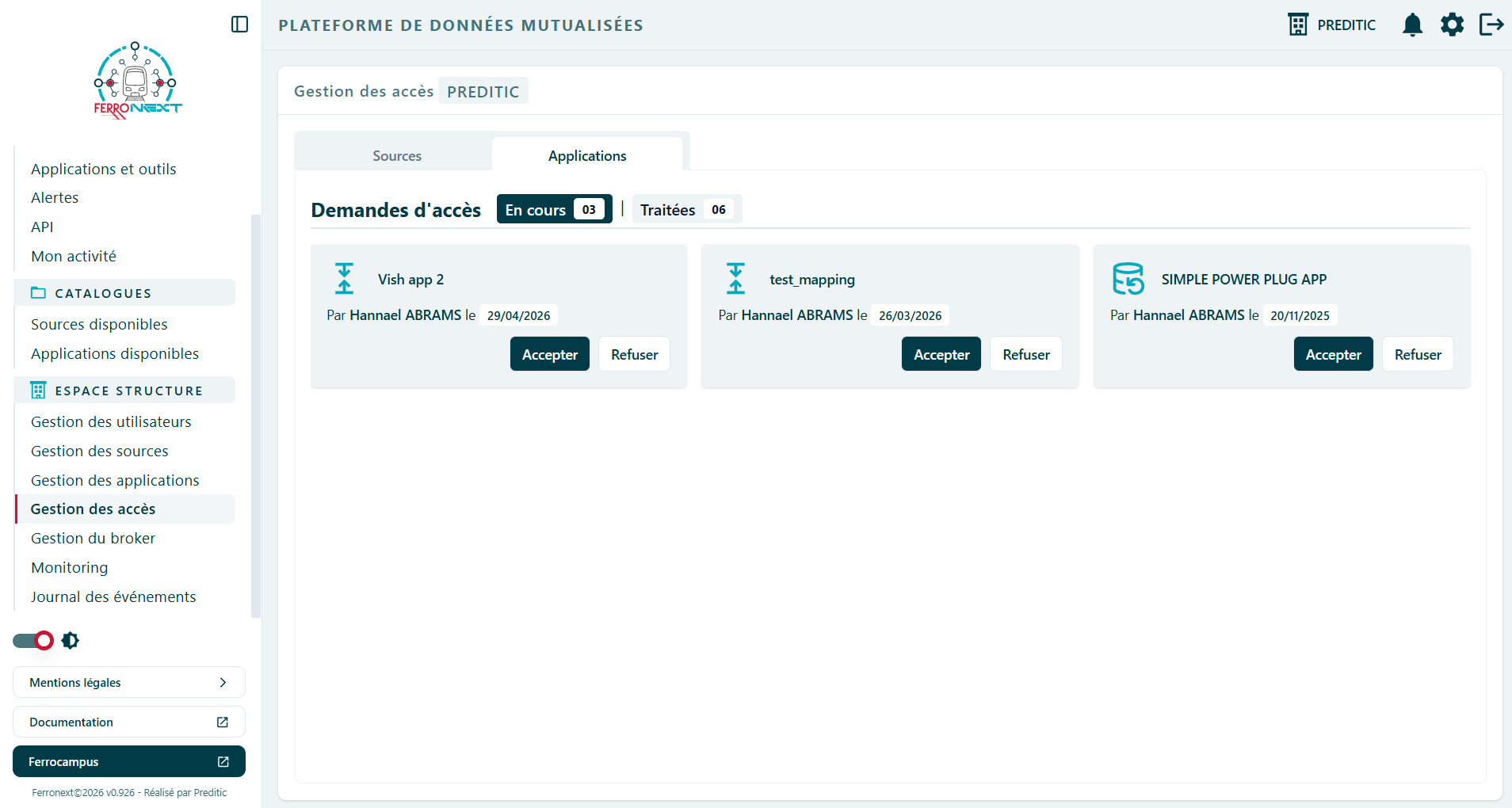Viewport: 1512px width, 808px height.
Task: Click the Espace Structure building icon
Action: (x=38, y=391)
